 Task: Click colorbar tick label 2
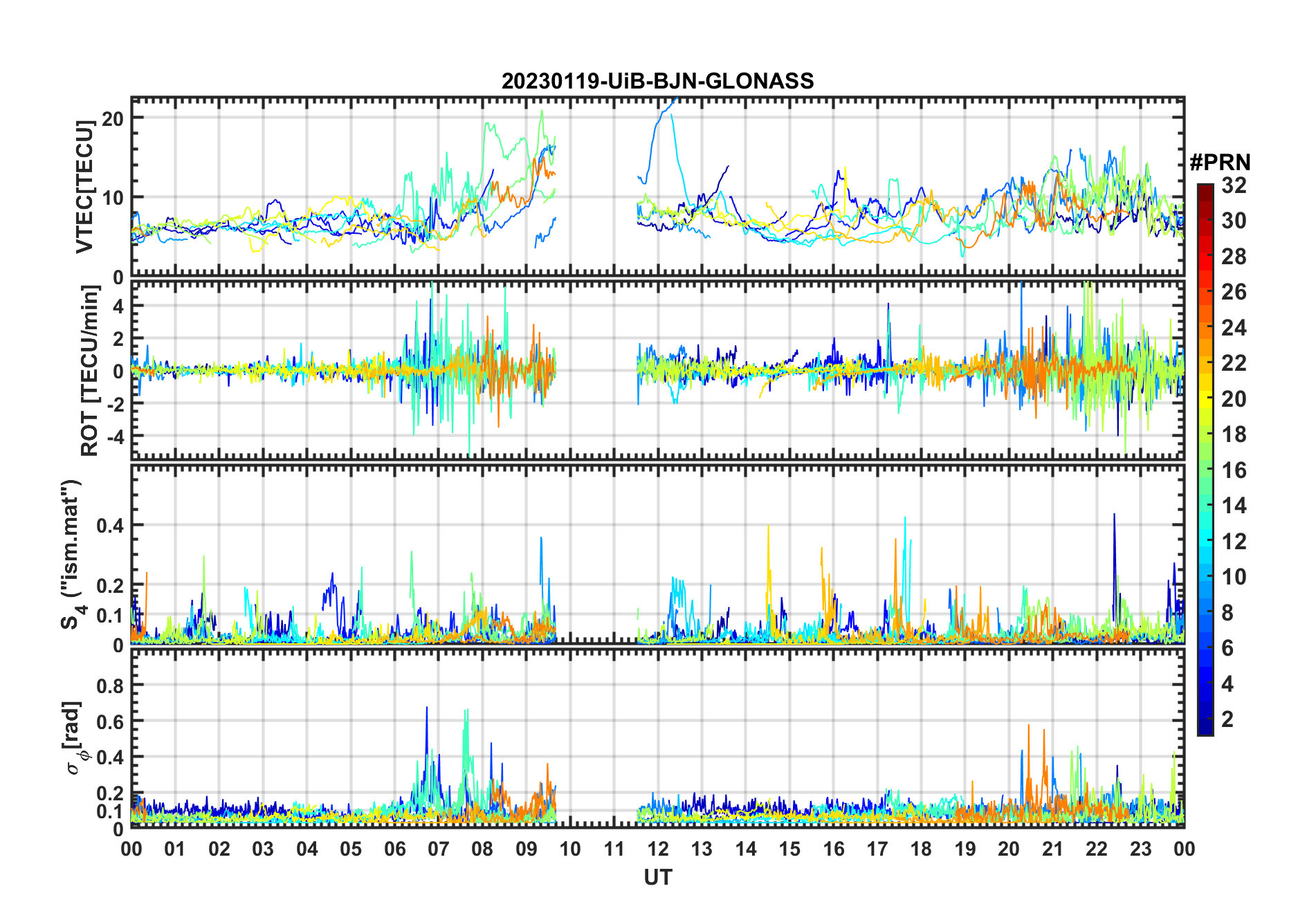1227,719
